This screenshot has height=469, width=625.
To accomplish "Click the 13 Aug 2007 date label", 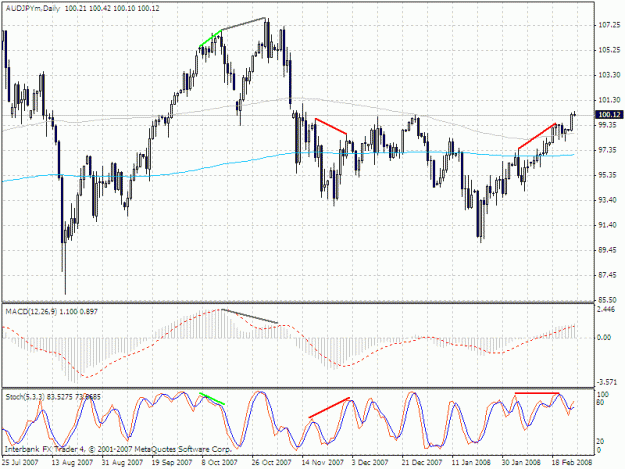I will (72, 462).
